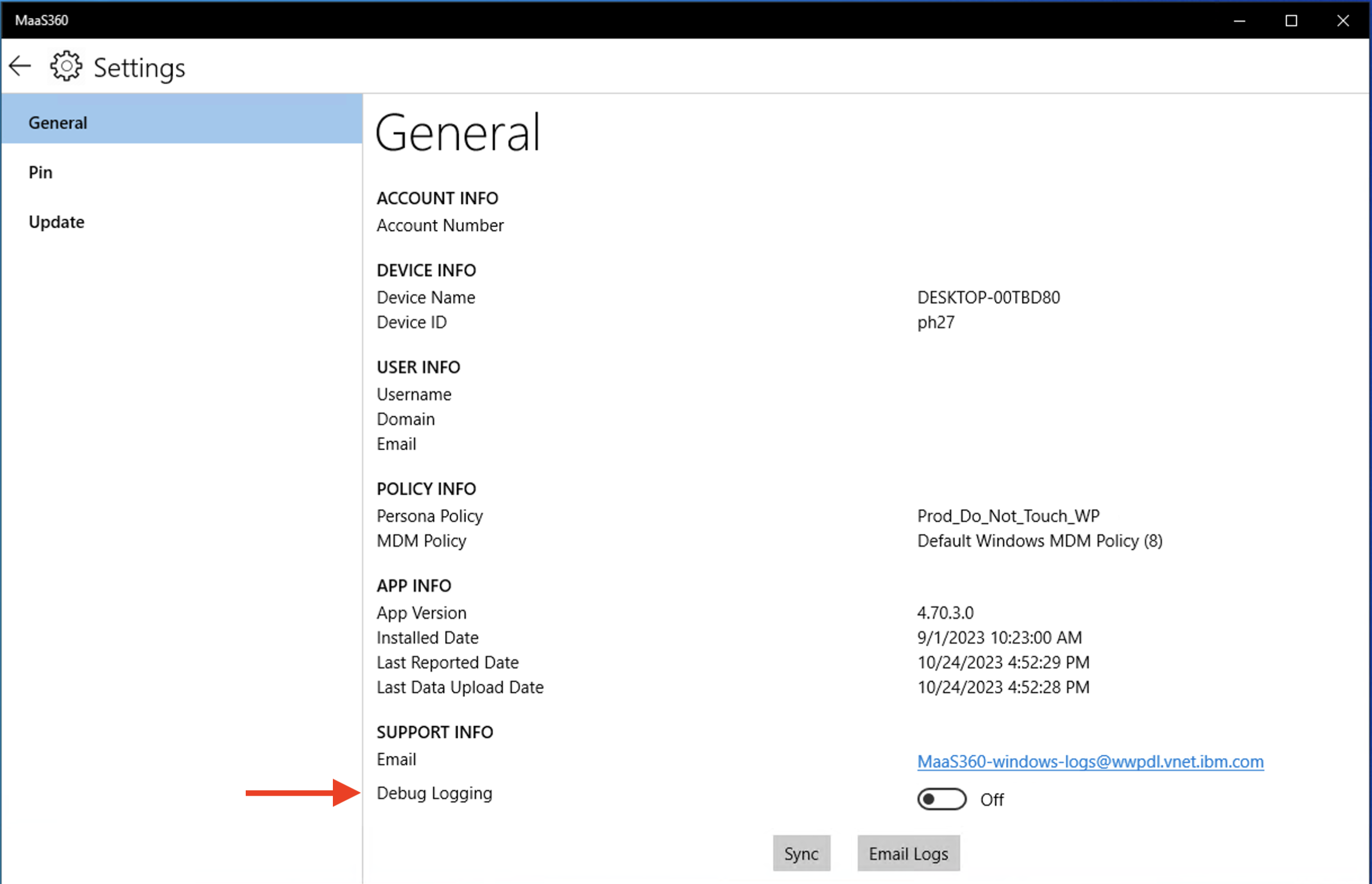This screenshot has height=884, width=1372.
Task: Click the USER INFO heading
Action: 418,367
